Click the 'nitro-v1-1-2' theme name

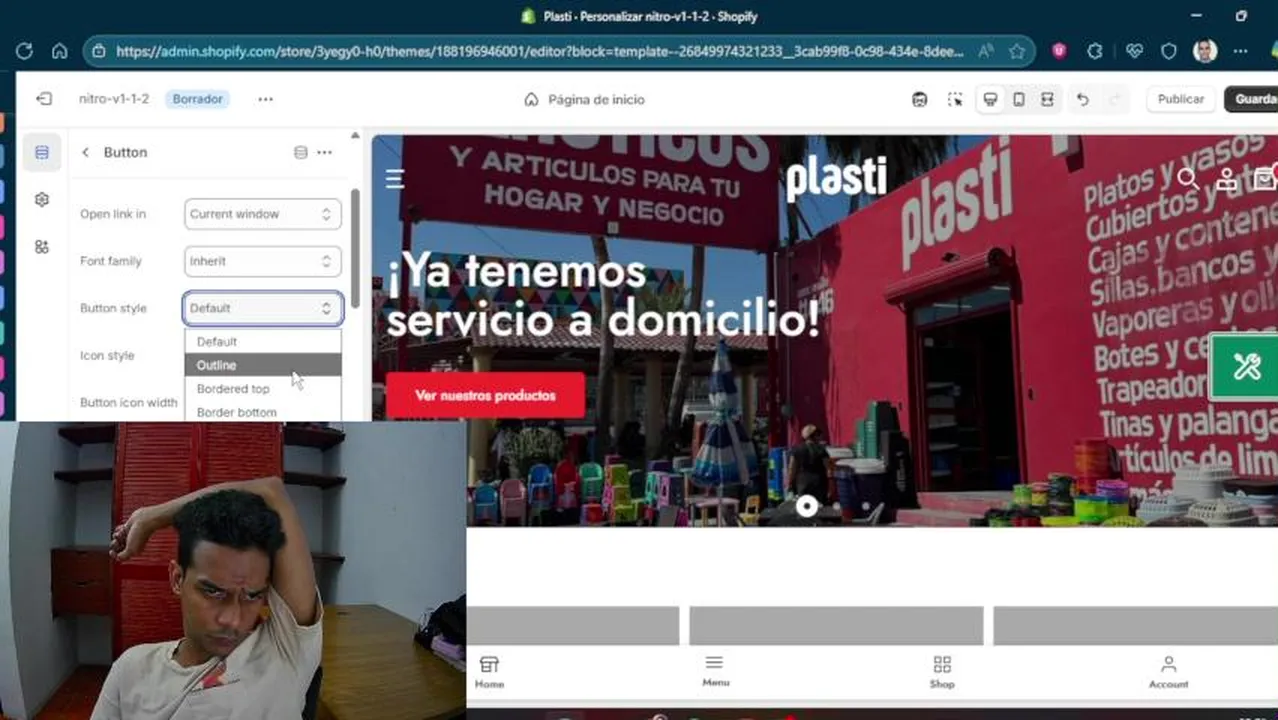(114, 99)
